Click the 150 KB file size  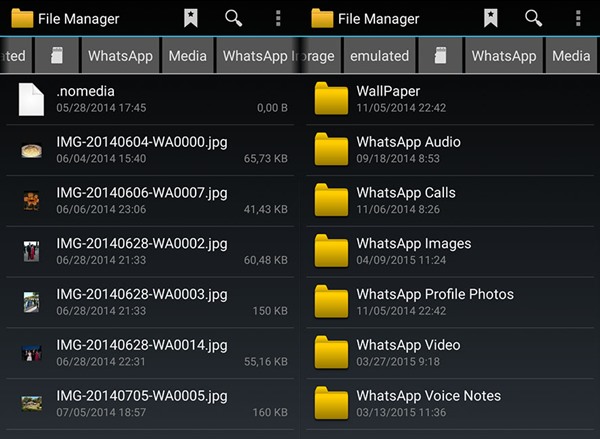tap(270, 311)
